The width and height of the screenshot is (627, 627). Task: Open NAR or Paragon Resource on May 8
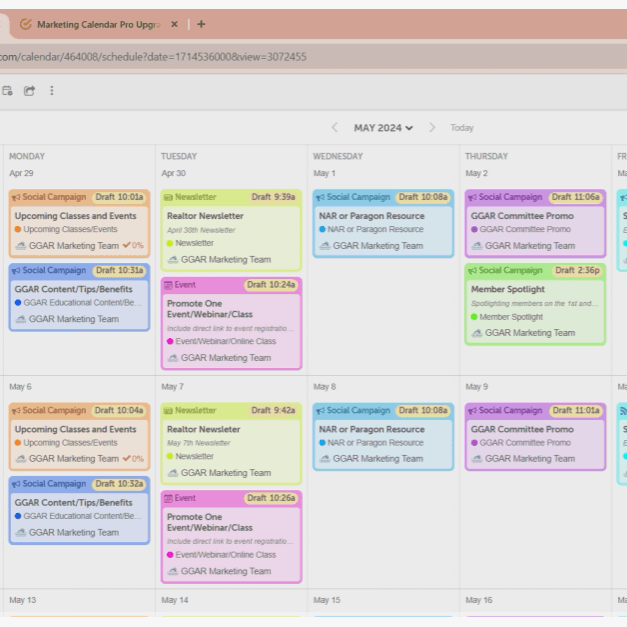[x=371, y=429]
